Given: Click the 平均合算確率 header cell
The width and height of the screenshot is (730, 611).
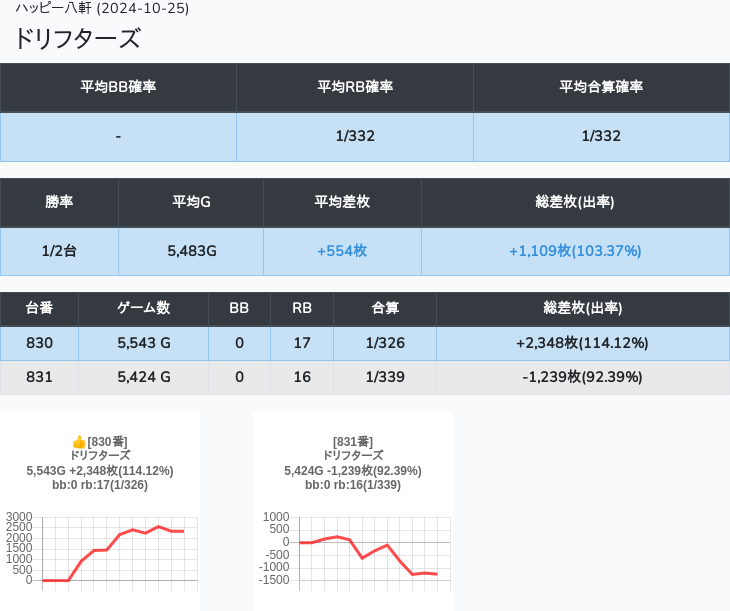Looking at the screenshot, I should point(601,87).
